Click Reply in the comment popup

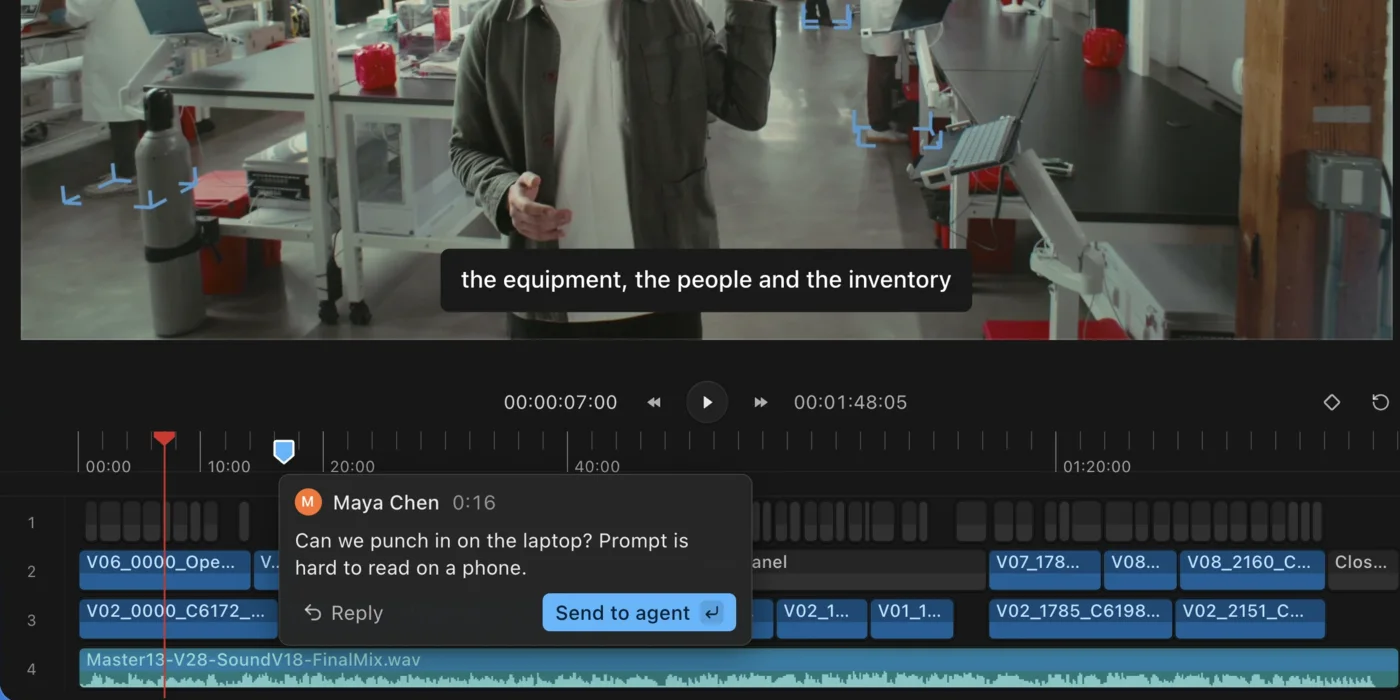tap(343, 613)
